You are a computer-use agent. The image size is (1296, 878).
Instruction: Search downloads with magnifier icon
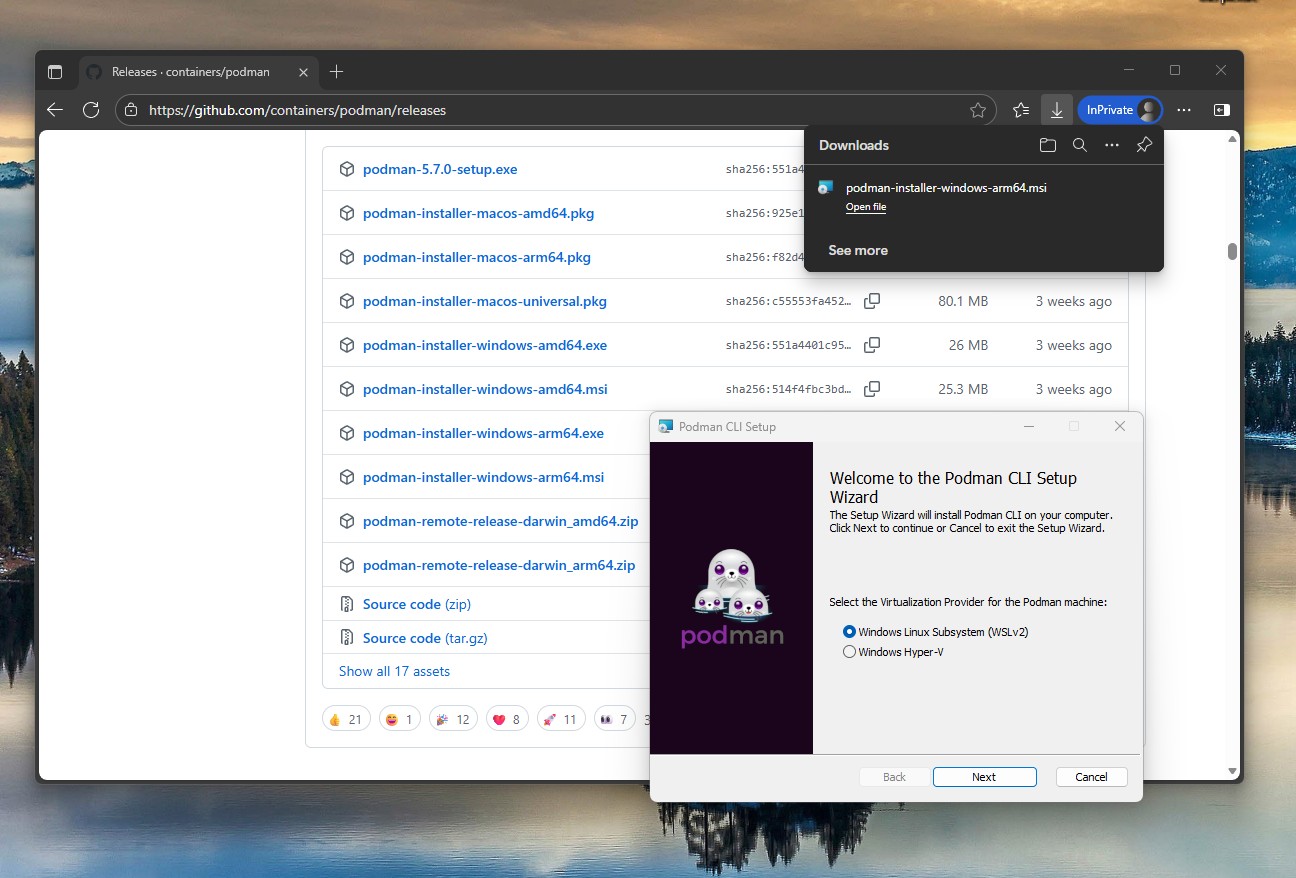click(x=1080, y=145)
